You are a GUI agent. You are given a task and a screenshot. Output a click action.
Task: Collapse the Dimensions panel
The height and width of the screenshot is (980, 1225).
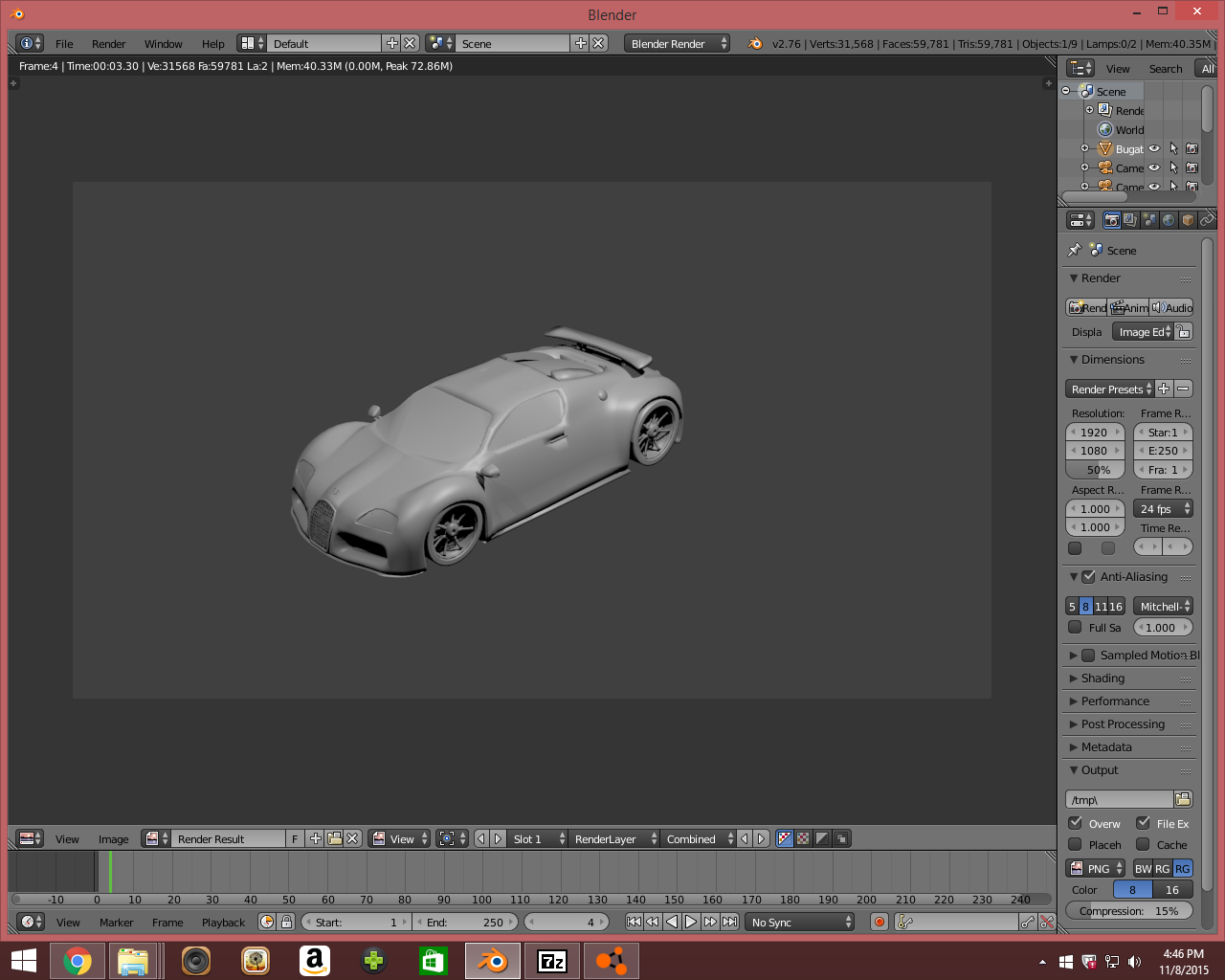click(1112, 359)
